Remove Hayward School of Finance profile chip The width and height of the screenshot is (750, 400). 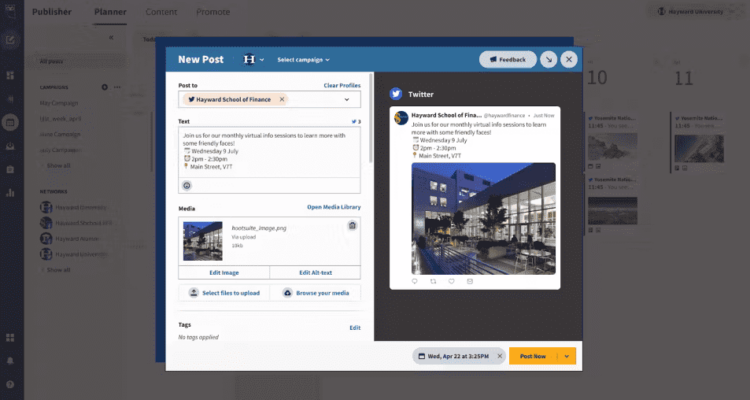pyautogui.click(x=282, y=100)
